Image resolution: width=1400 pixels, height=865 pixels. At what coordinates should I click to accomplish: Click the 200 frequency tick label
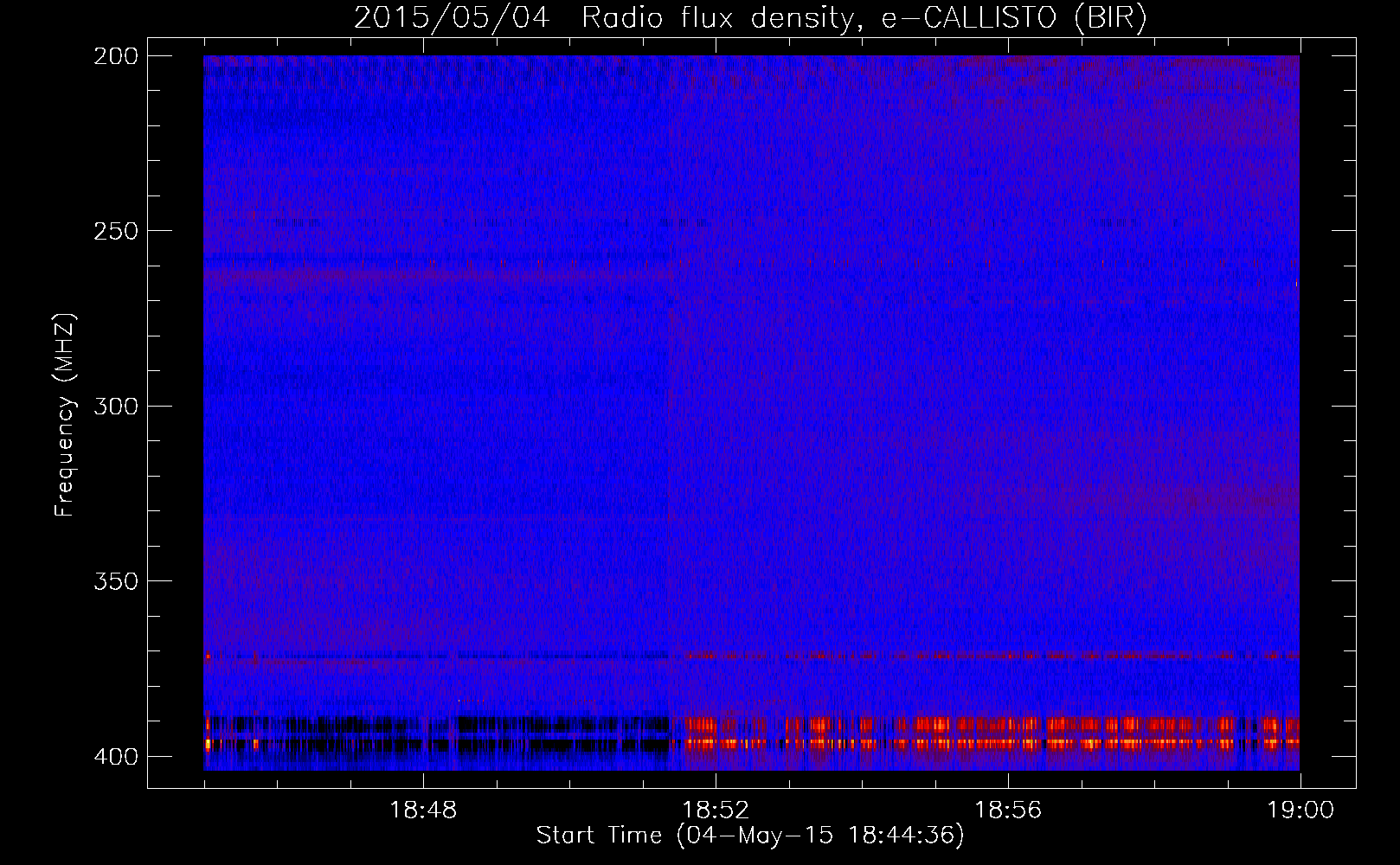click(x=115, y=56)
